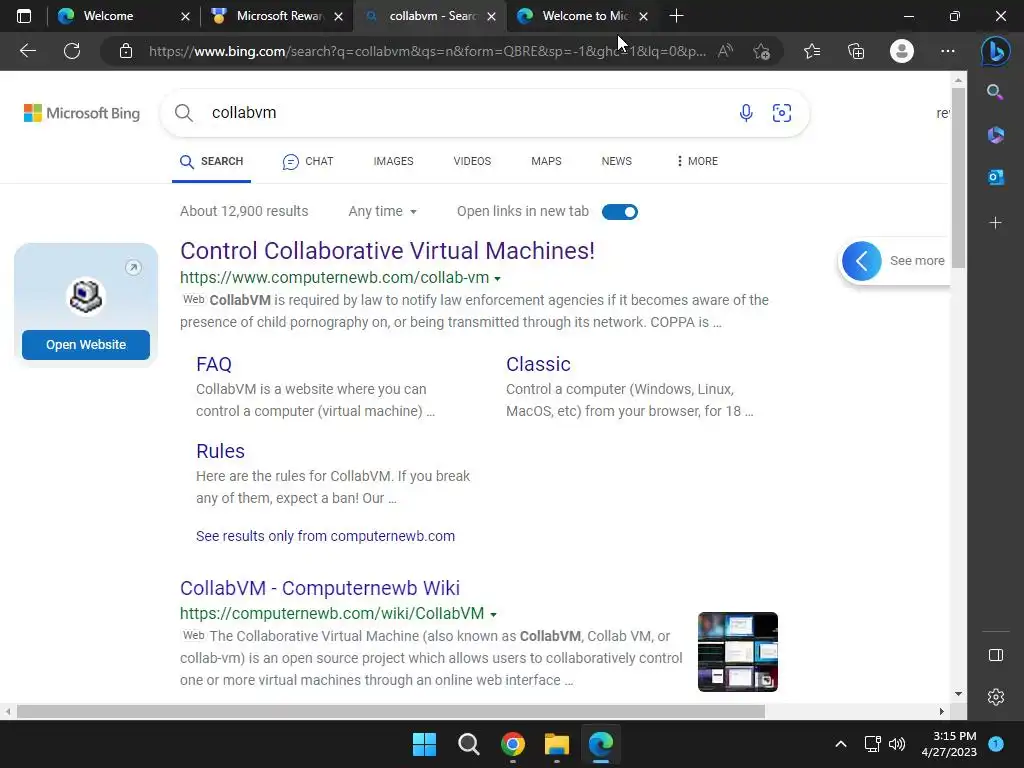The image size is (1024, 768).
Task: Open Edge Settings and more ellipsis
Action: (948, 51)
